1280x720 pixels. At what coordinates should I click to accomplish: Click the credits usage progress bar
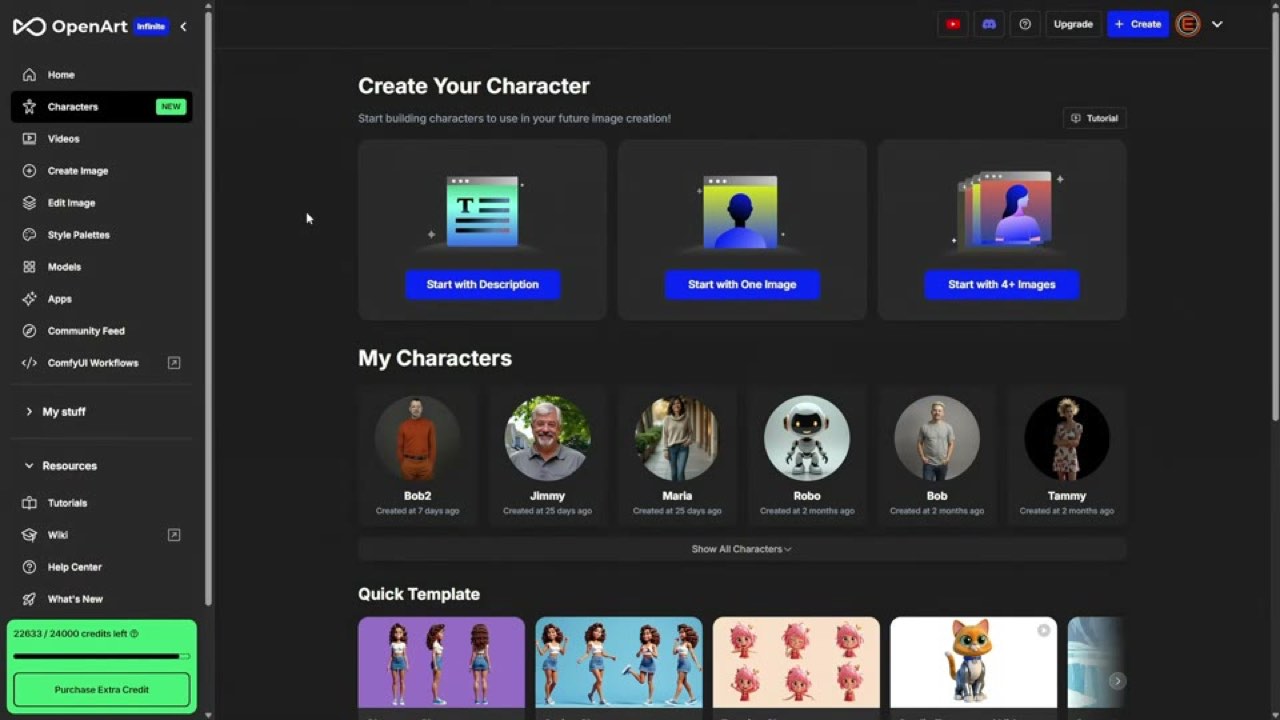(102, 656)
